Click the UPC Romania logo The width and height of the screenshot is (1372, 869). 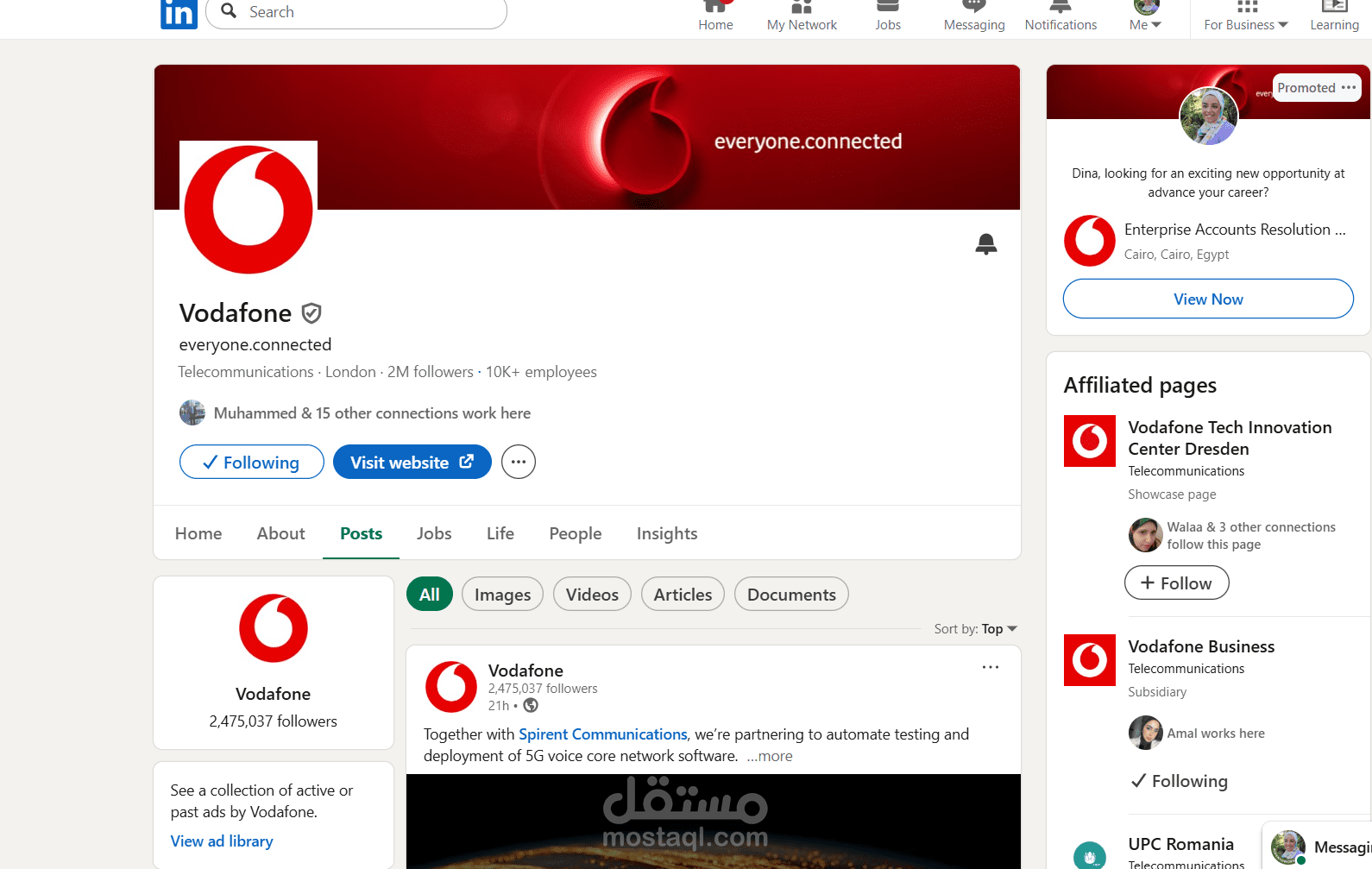1090,854
